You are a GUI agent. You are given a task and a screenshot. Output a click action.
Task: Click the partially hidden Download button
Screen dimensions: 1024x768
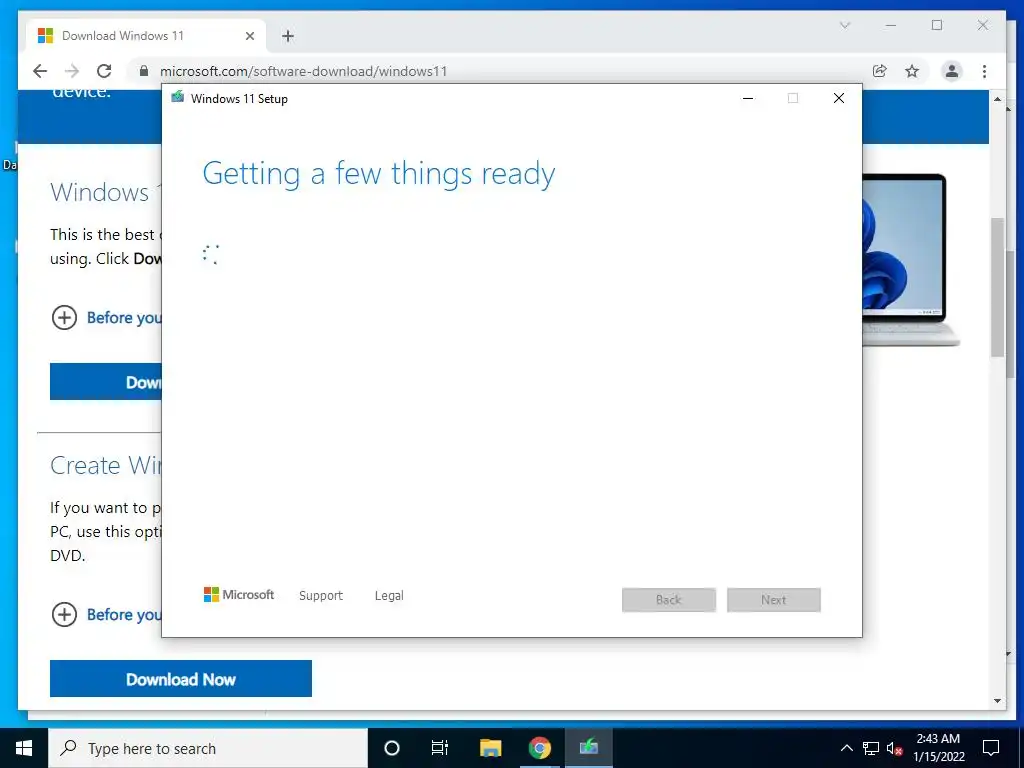(x=106, y=381)
